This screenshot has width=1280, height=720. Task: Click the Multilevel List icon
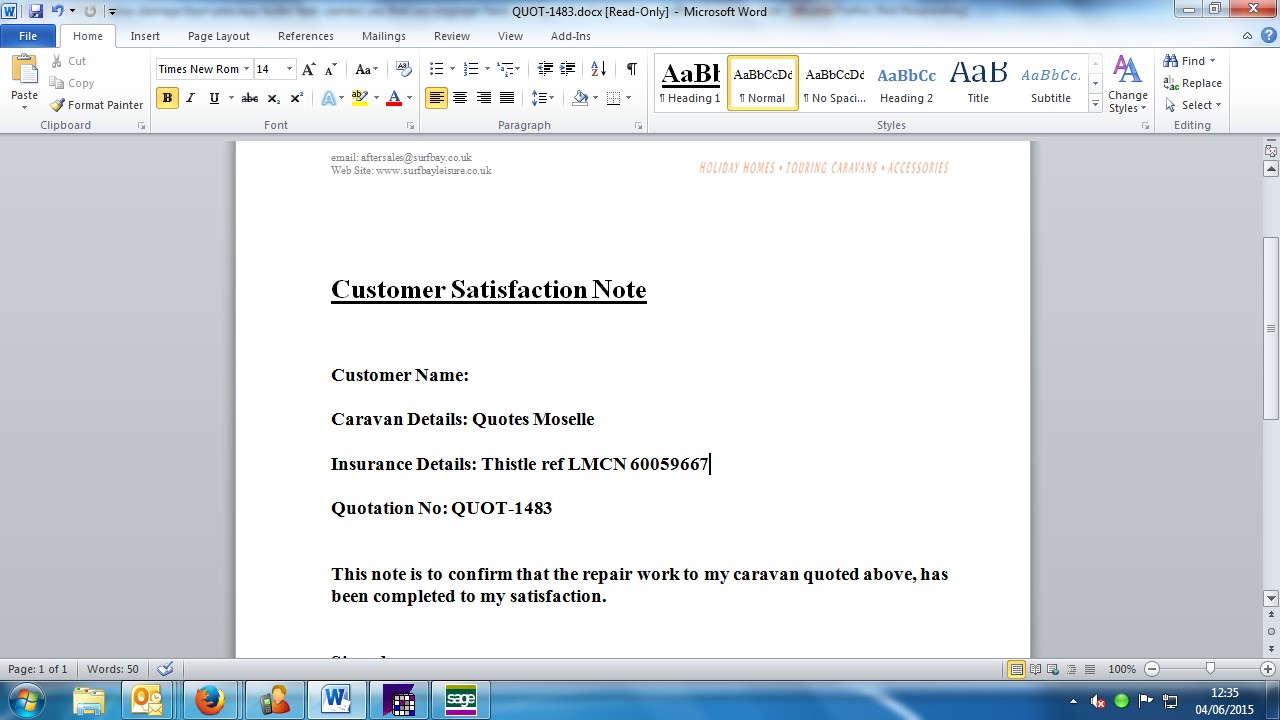(506, 69)
